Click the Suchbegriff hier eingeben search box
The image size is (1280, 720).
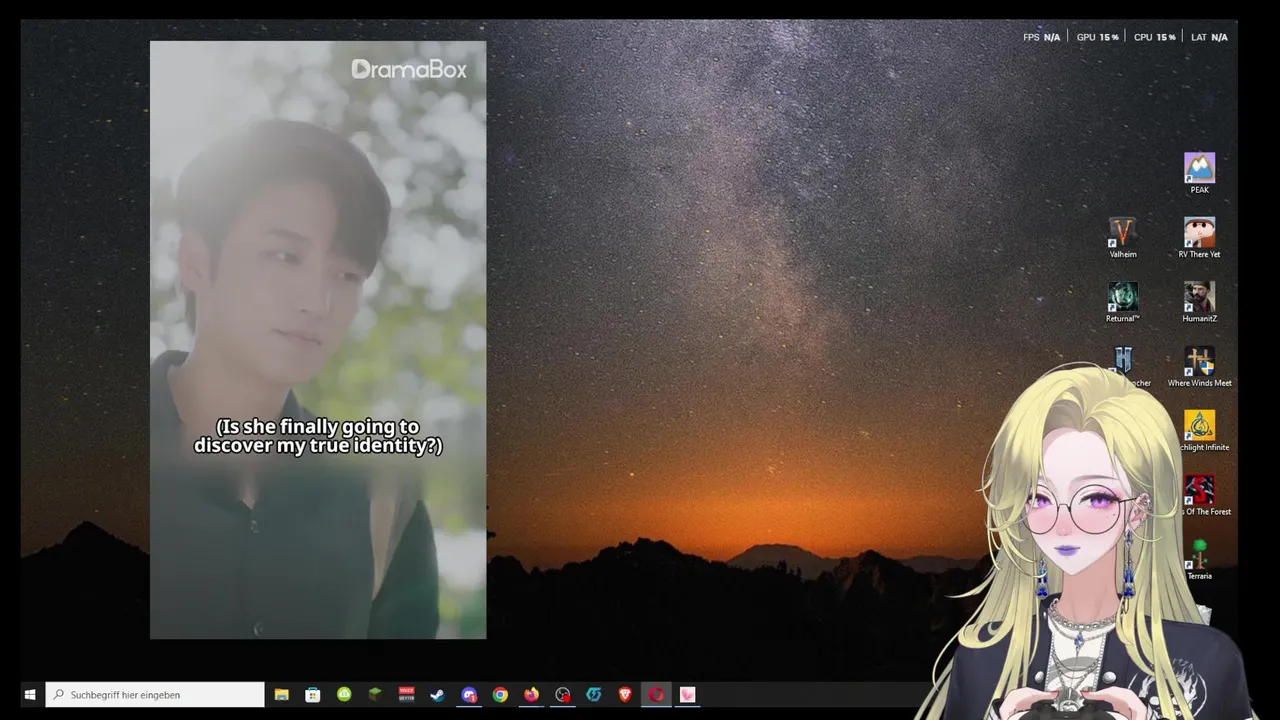(x=155, y=695)
